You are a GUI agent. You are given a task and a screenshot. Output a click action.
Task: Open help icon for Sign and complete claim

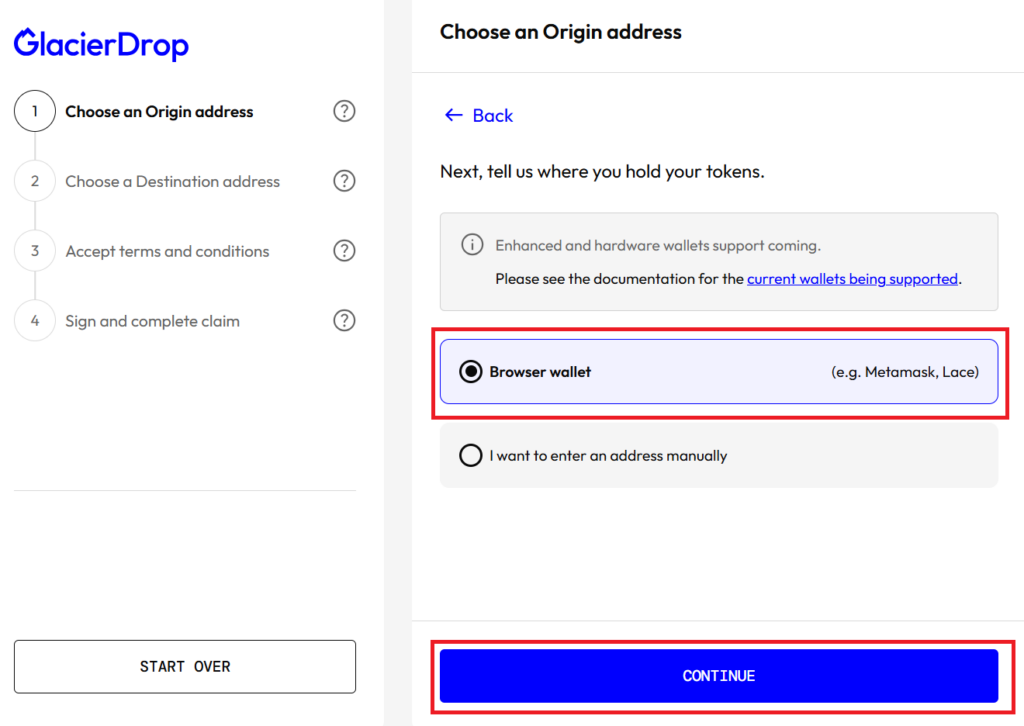coord(344,321)
